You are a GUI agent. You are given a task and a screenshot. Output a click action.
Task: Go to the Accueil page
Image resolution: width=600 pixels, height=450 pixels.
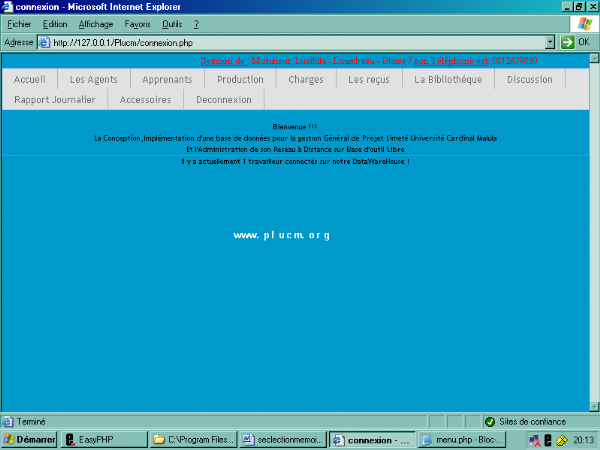coord(29,79)
